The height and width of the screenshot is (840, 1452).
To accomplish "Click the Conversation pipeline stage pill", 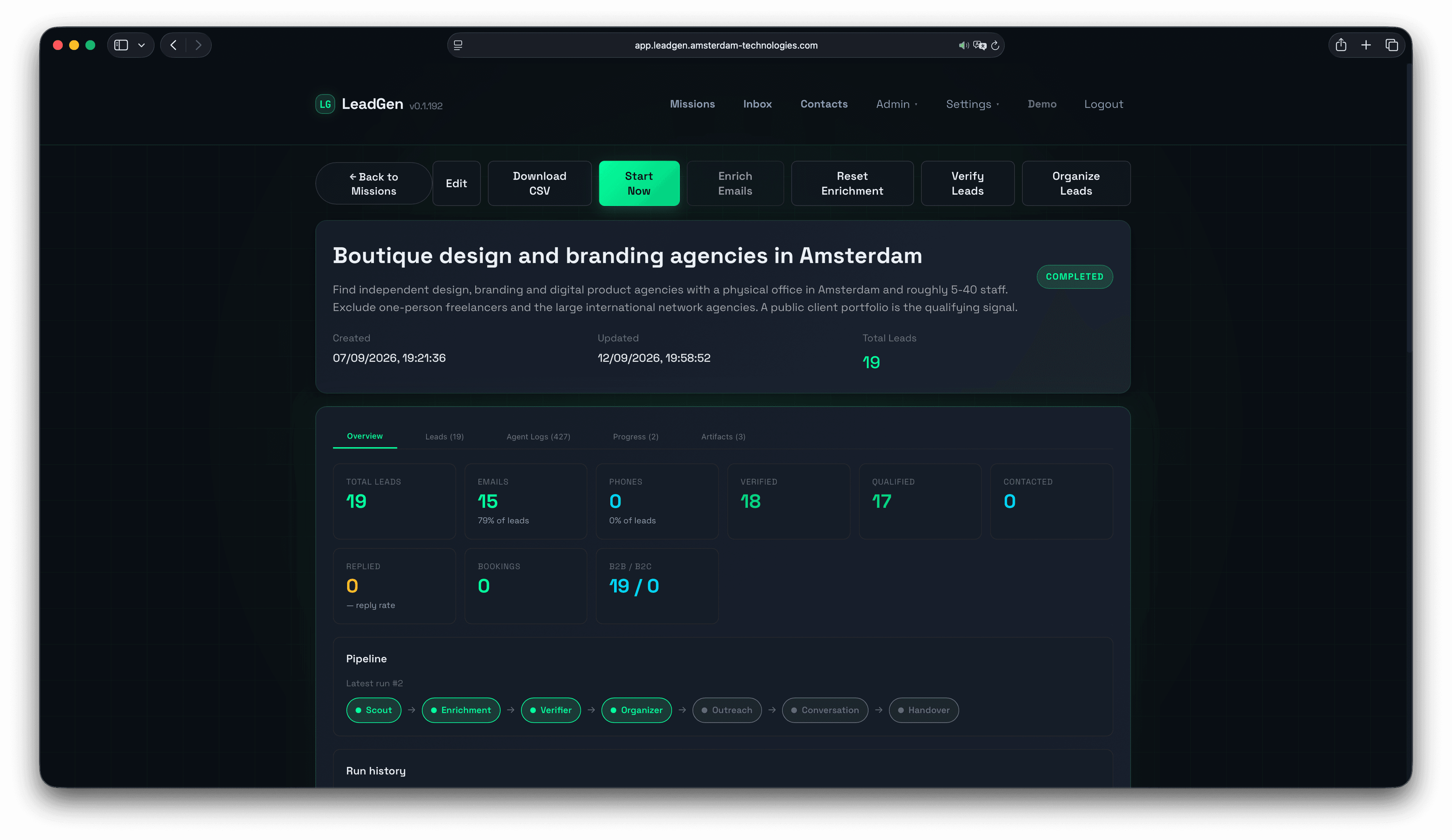I will coord(825,710).
